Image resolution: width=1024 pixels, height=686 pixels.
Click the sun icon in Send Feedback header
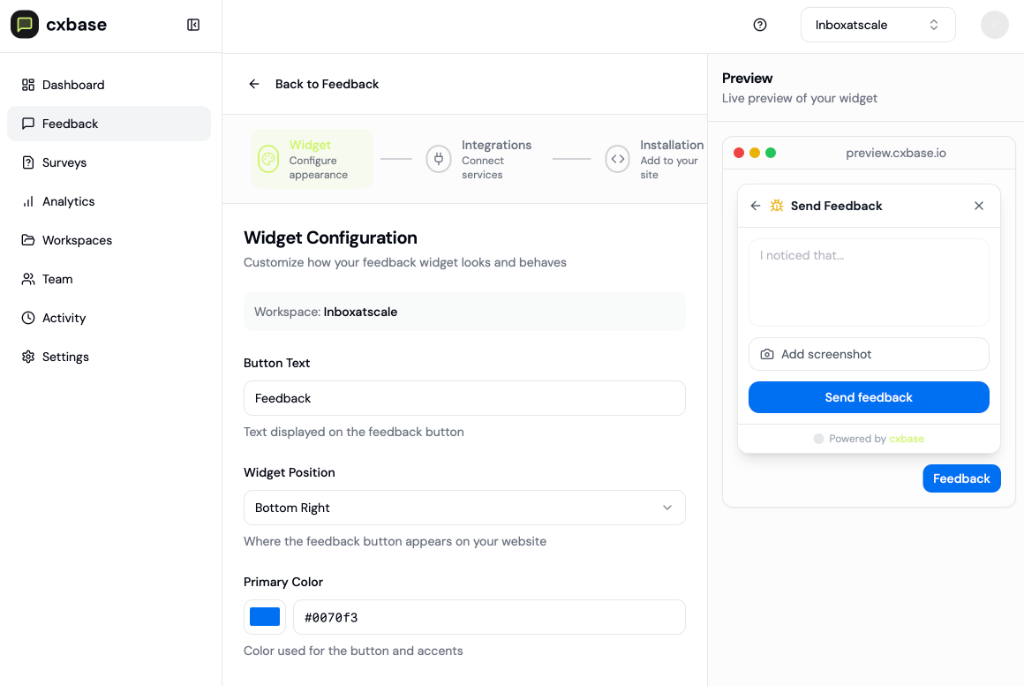pyautogui.click(x=777, y=205)
